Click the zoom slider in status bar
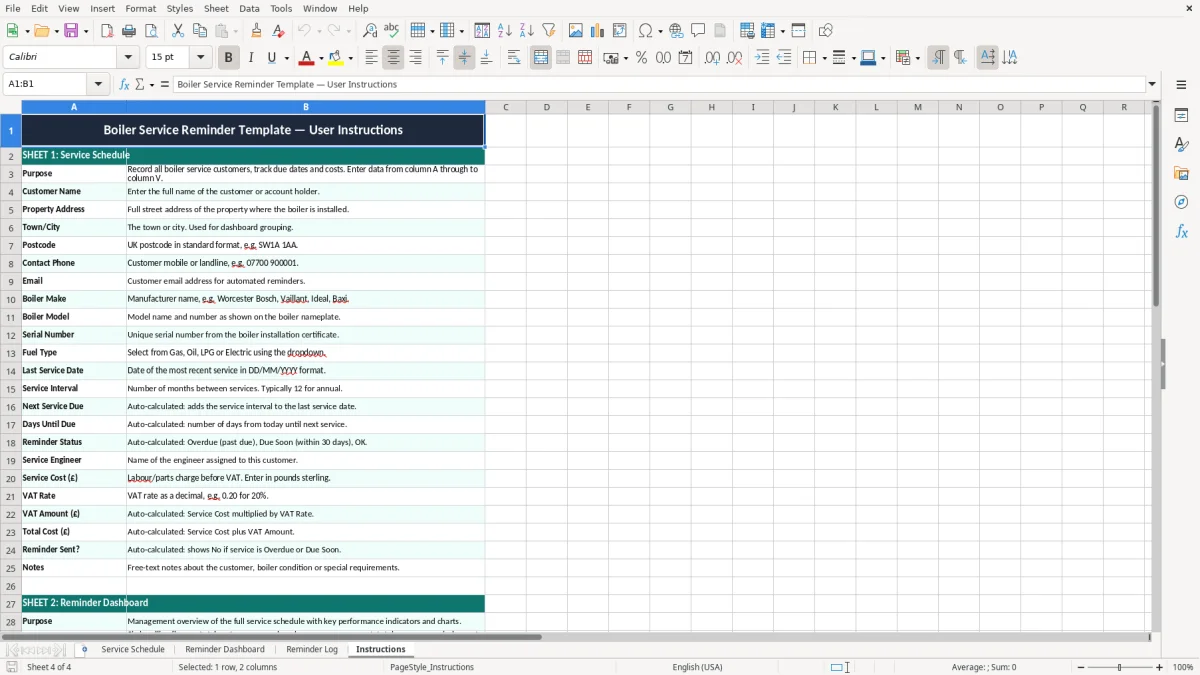 pos(1119,667)
